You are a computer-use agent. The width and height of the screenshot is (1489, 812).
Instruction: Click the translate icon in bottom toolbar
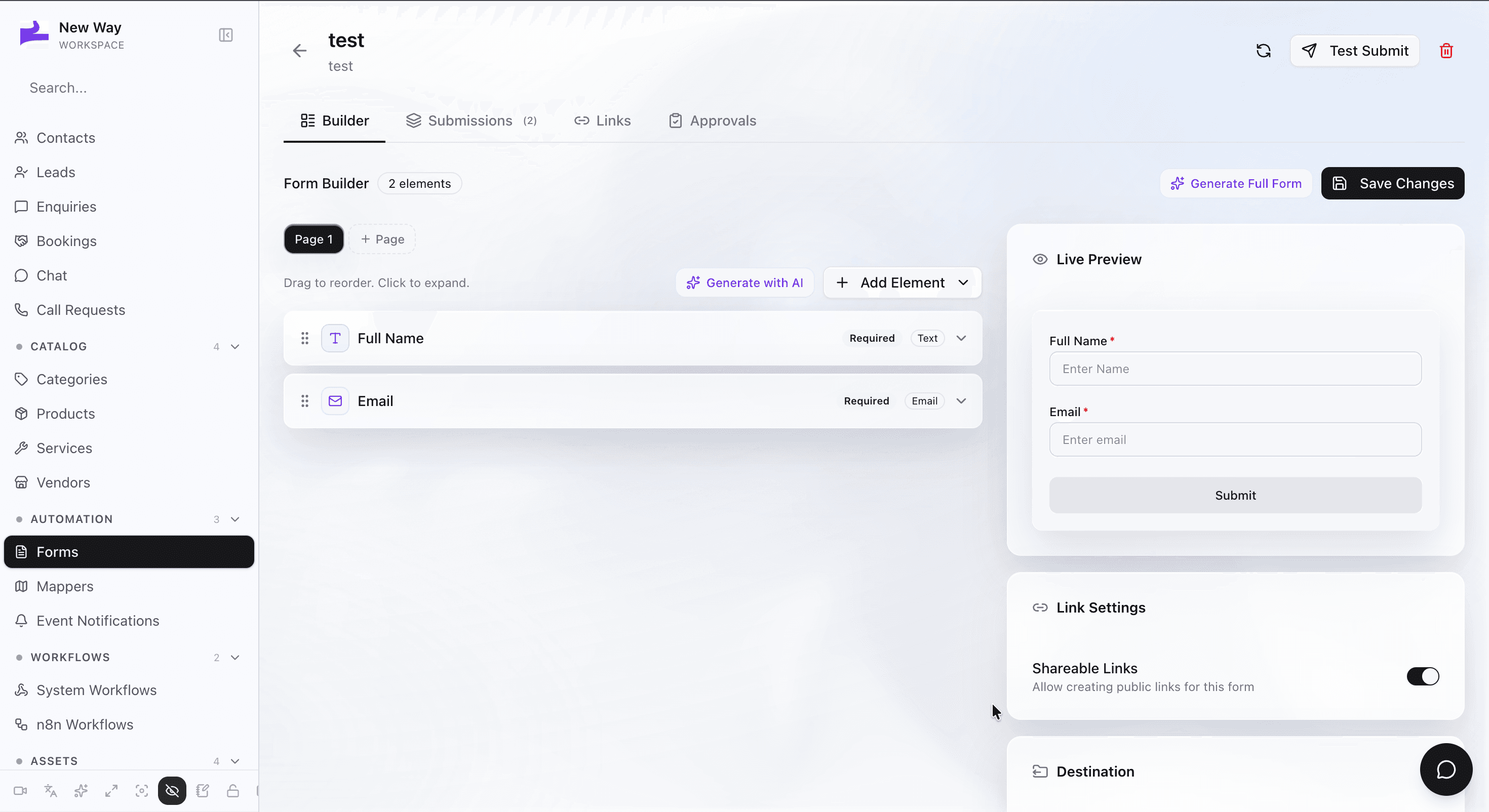[x=51, y=791]
